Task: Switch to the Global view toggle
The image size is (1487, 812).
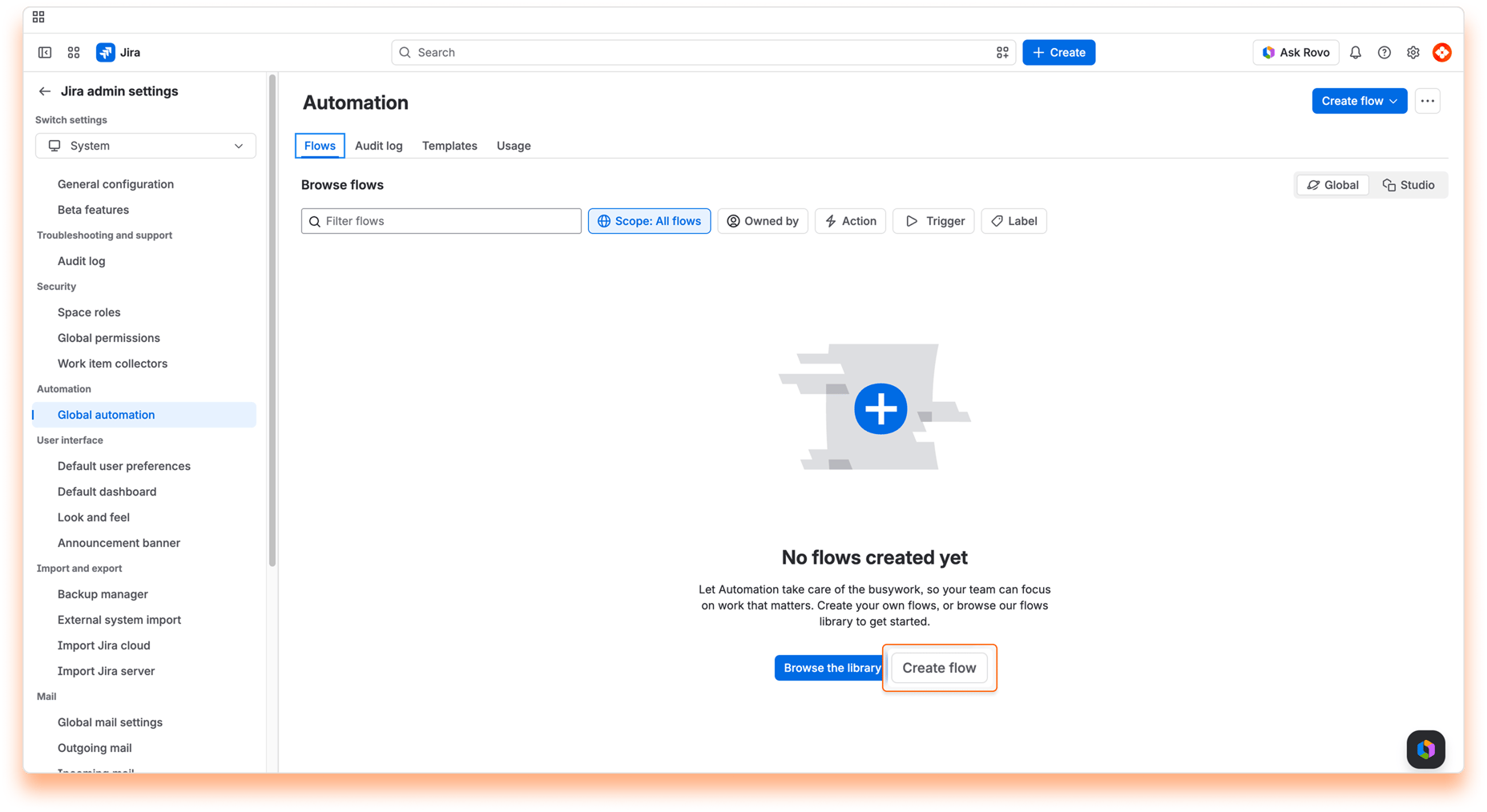Action: (1333, 185)
